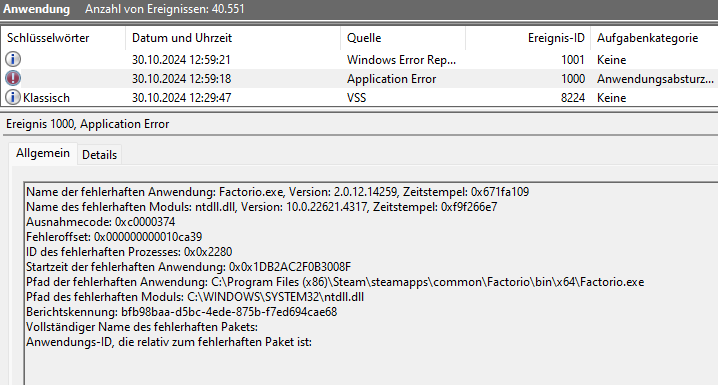This screenshot has width=718, height=385.
Task: Switch to the Details tab
Action: click(99, 155)
